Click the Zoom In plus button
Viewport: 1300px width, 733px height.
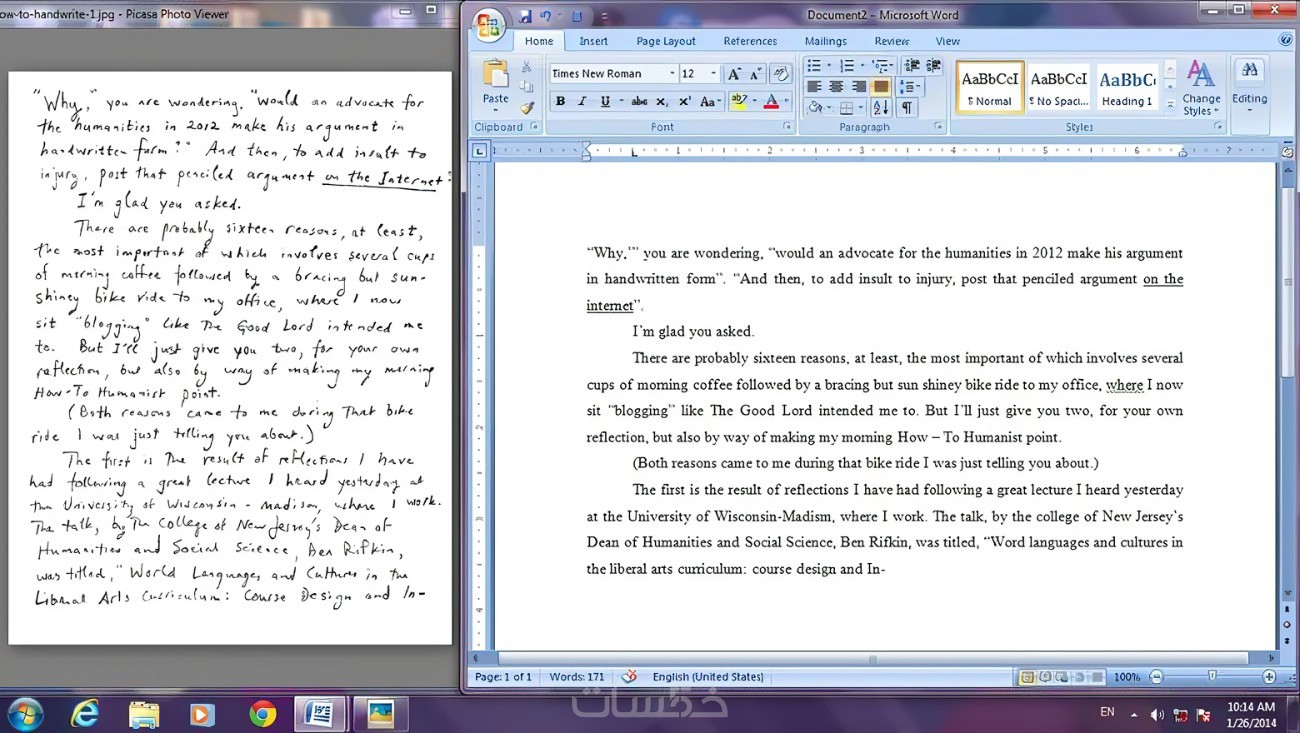pos(1269,677)
